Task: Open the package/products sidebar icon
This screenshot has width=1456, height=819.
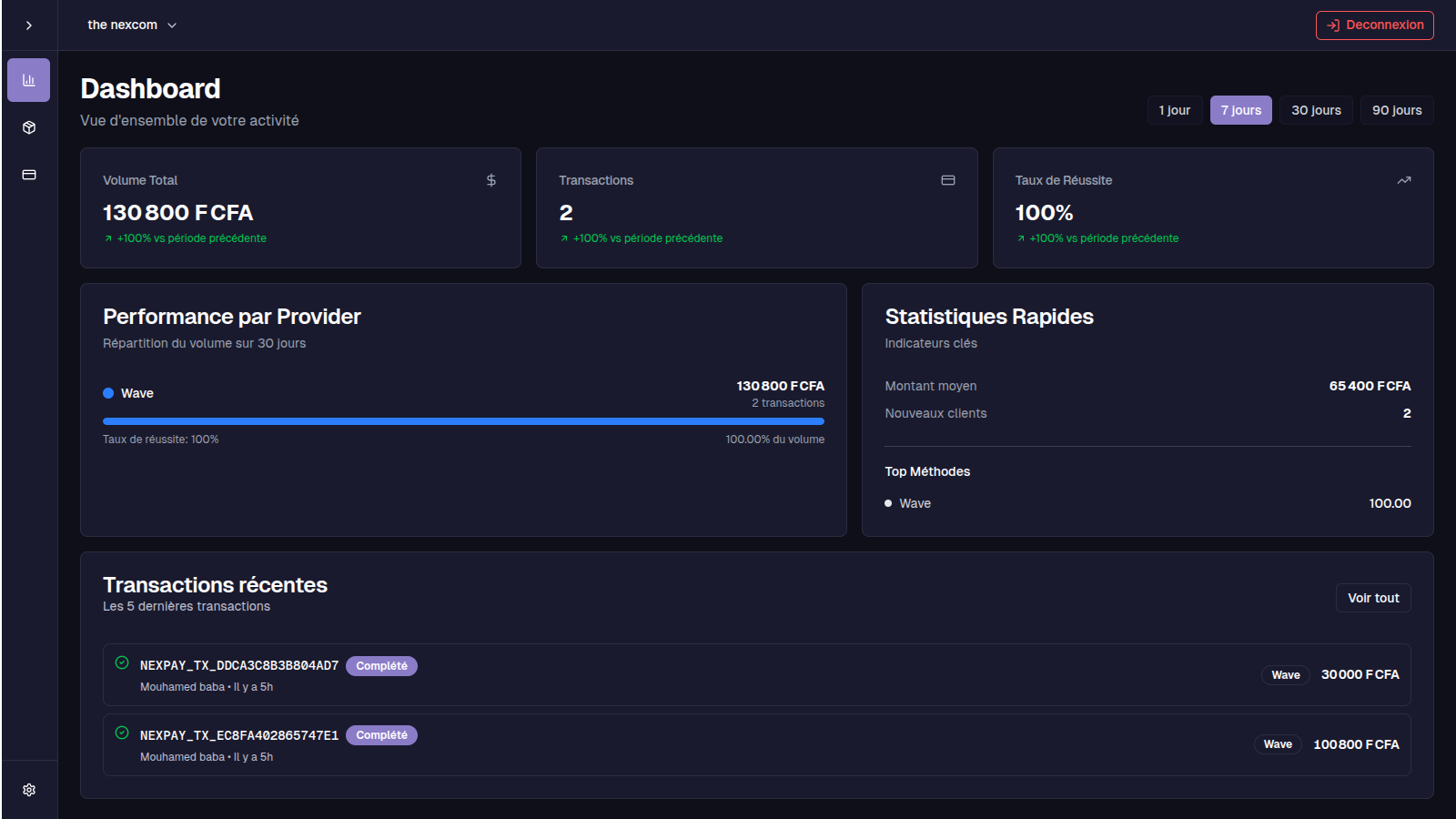Action: 28,127
